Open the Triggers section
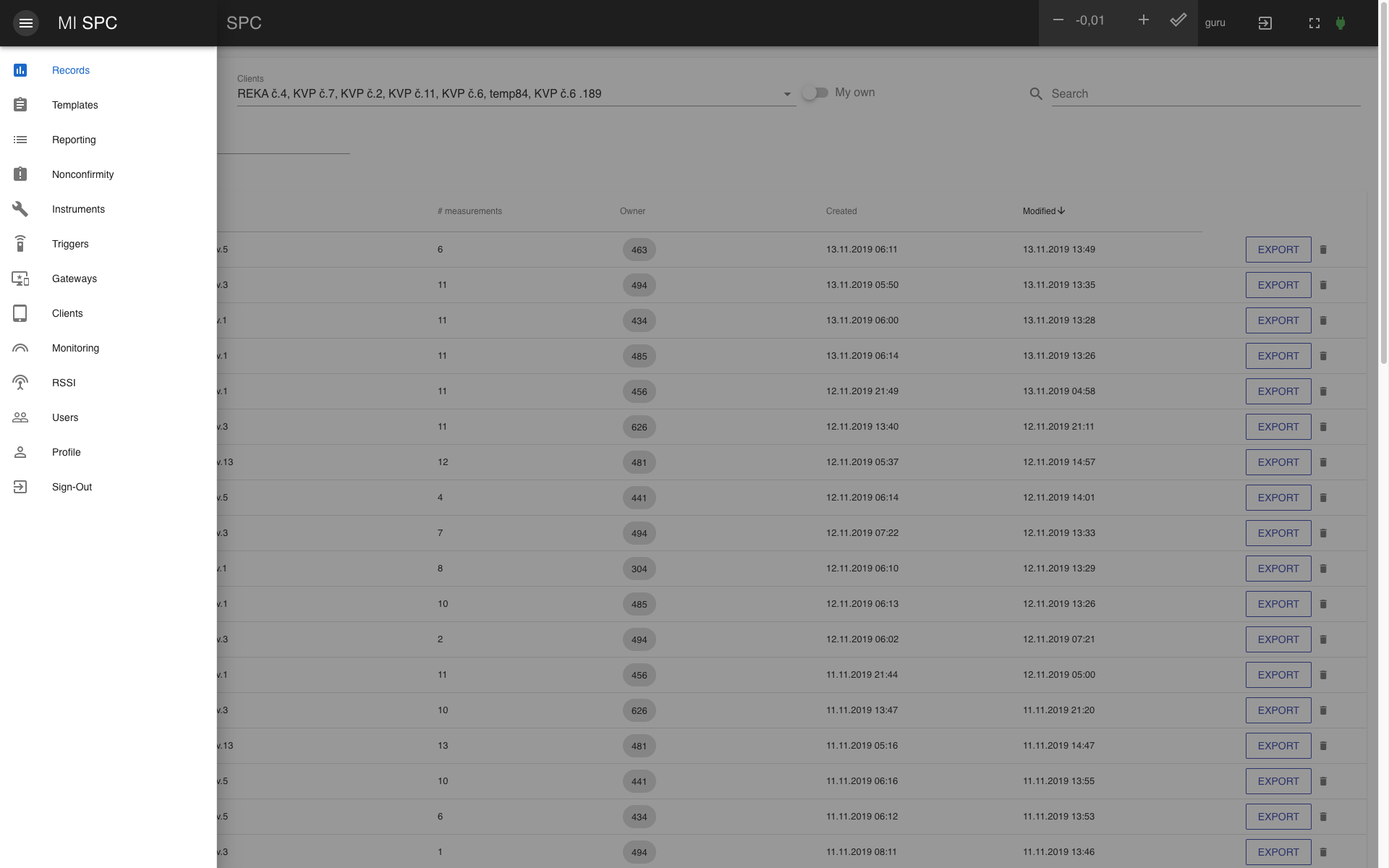 click(x=70, y=244)
